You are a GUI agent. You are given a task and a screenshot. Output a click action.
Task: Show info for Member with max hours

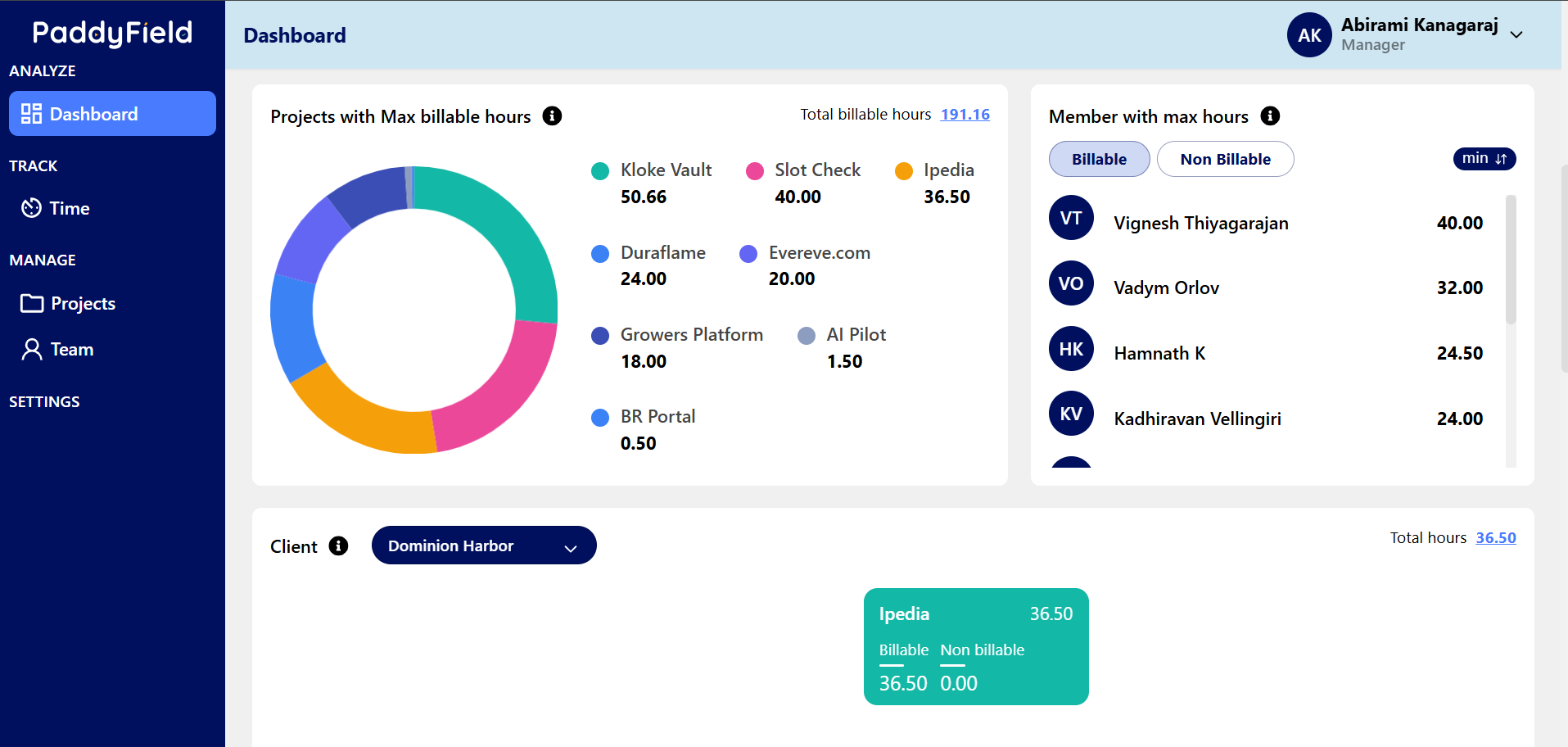pos(1270,115)
